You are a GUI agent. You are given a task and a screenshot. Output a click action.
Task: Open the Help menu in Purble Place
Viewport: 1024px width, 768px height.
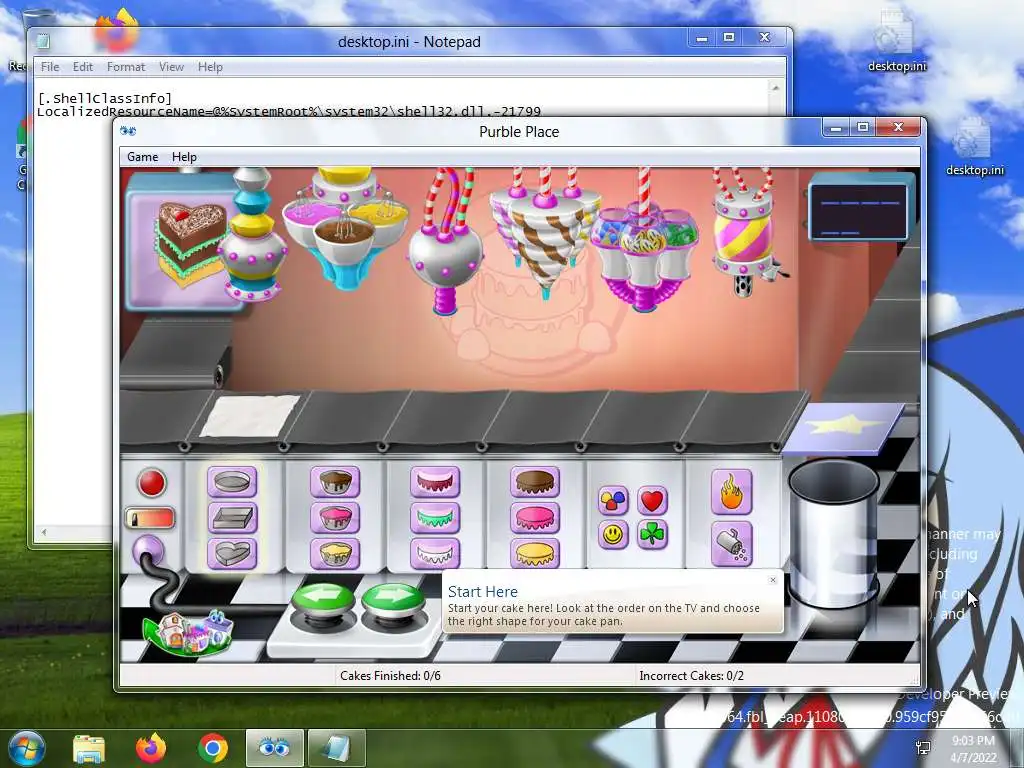tap(184, 157)
